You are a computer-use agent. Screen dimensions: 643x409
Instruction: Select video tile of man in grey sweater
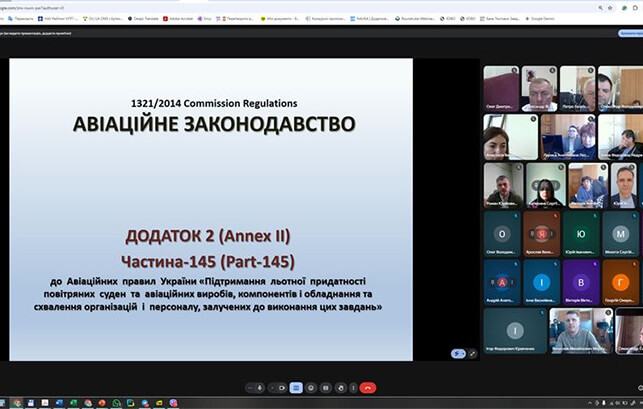click(x=581, y=331)
